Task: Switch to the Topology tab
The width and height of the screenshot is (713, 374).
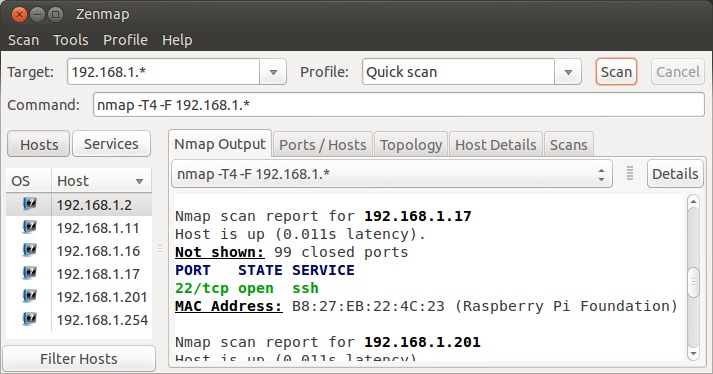Action: pos(411,145)
